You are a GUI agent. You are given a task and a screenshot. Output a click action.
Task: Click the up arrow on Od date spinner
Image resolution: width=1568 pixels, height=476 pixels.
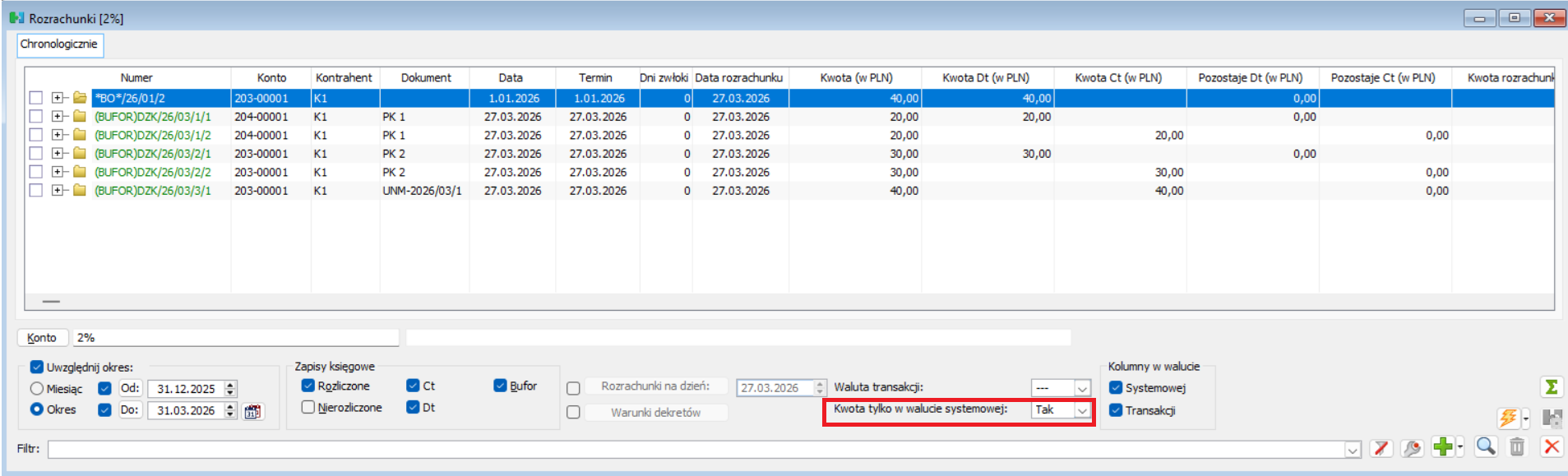[x=230, y=385]
